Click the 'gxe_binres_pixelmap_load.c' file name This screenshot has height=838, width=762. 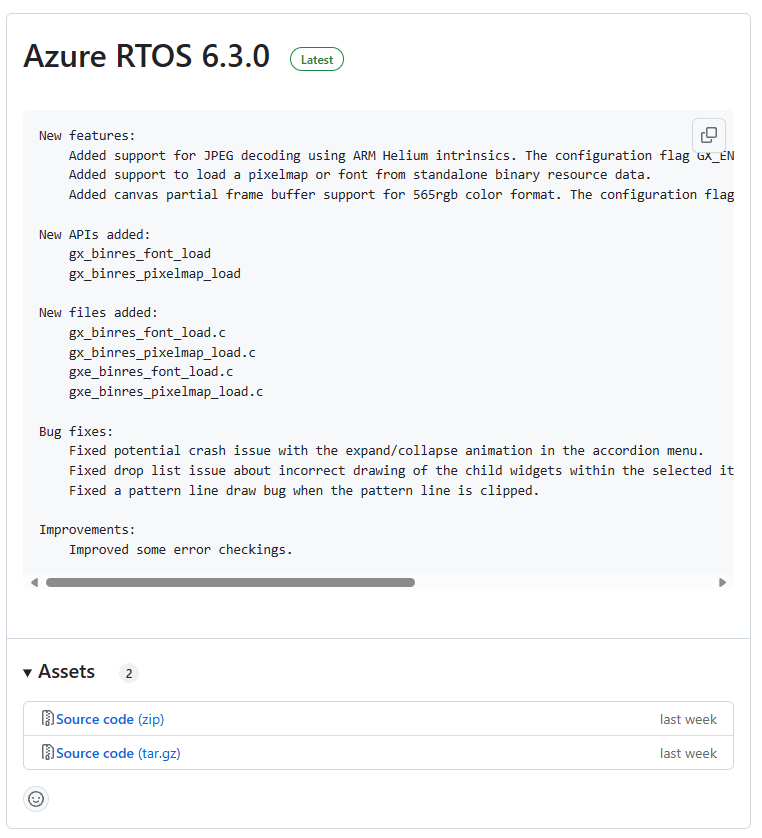tap(166, 392)
